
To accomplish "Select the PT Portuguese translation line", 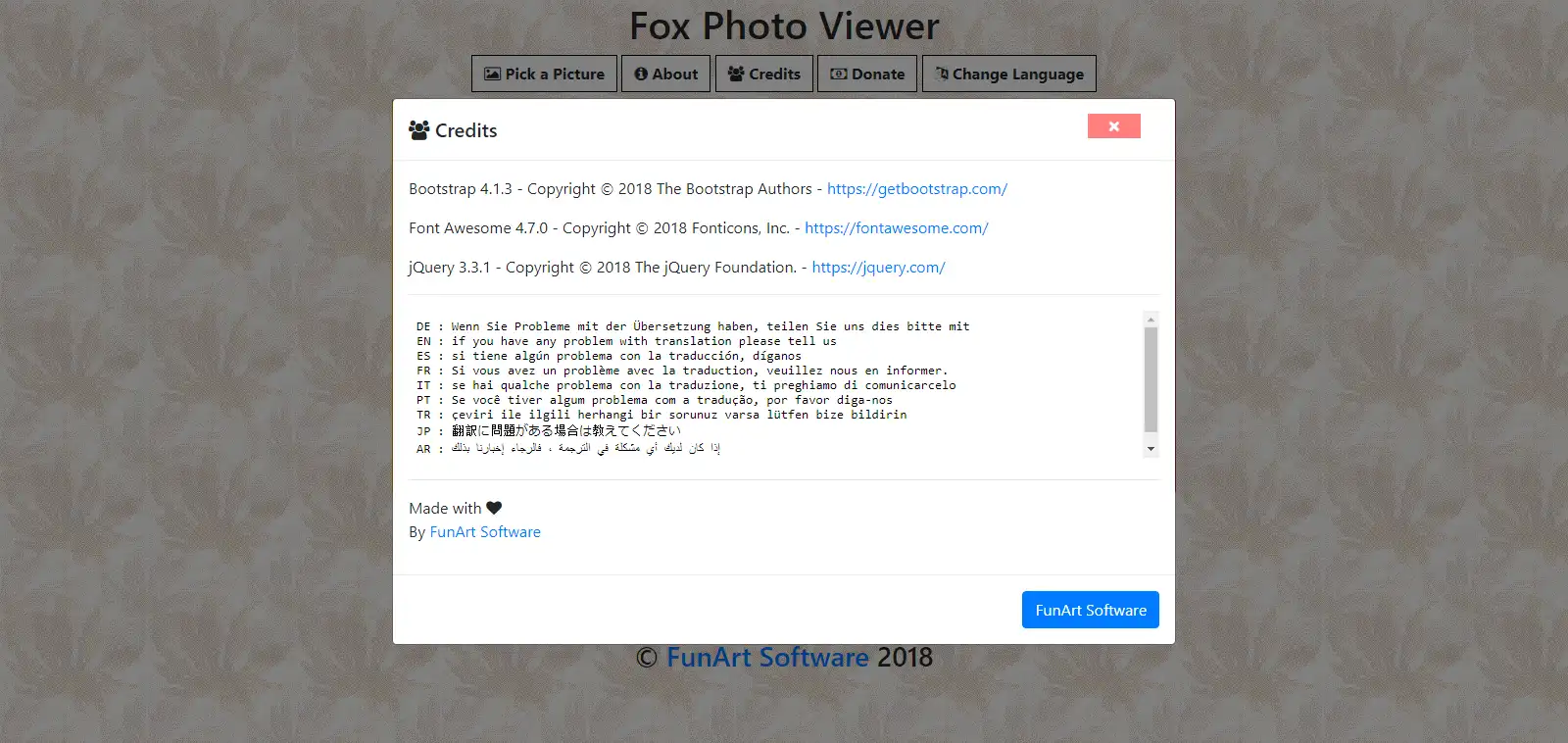I will tap(655, 400).
